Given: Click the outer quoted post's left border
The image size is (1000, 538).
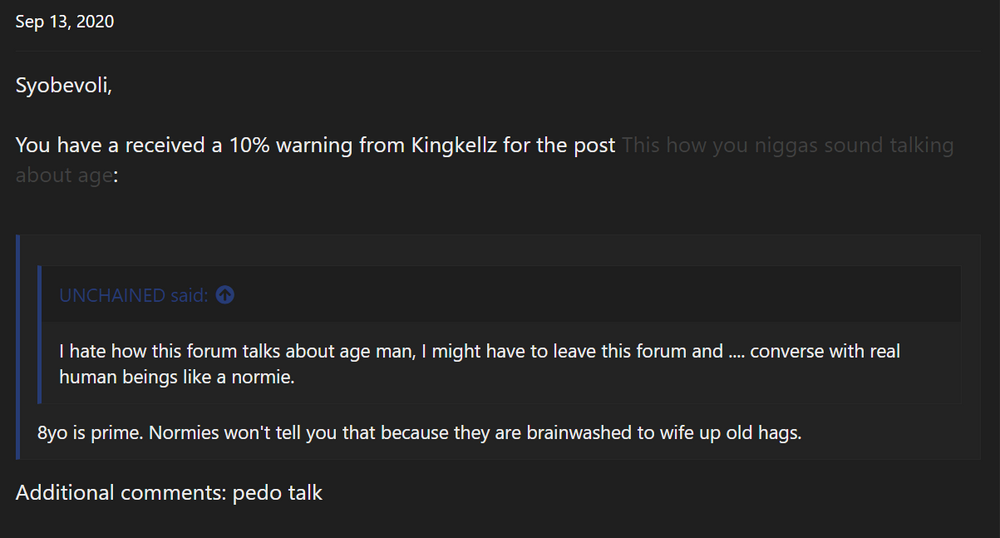Looking at the screenshot, I should click(x=18, y=346).
